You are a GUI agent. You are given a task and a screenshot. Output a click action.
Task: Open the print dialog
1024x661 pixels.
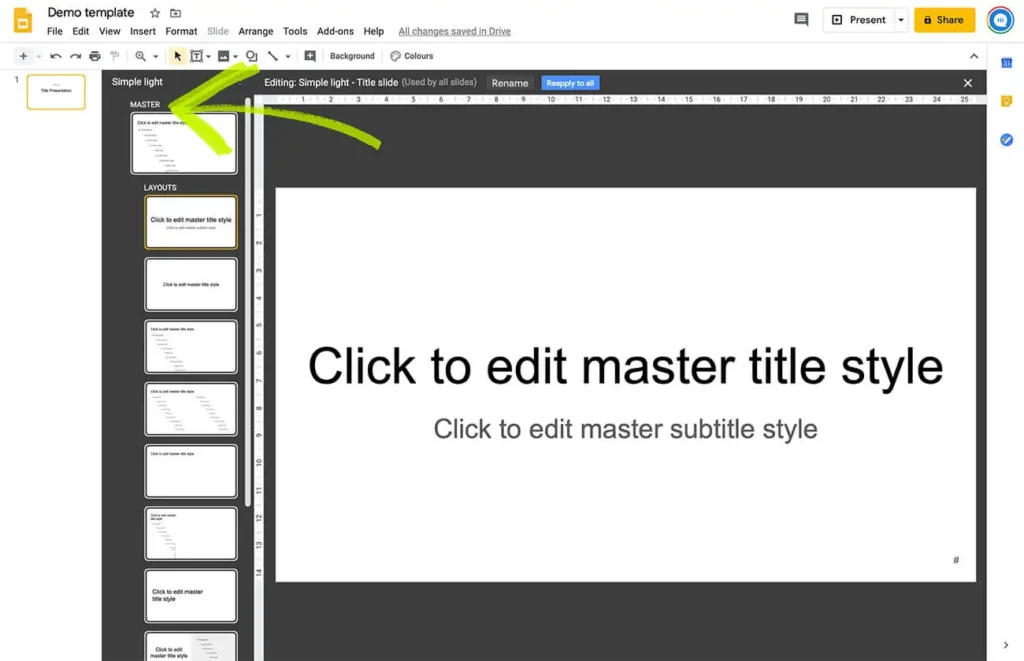point(95,56)
